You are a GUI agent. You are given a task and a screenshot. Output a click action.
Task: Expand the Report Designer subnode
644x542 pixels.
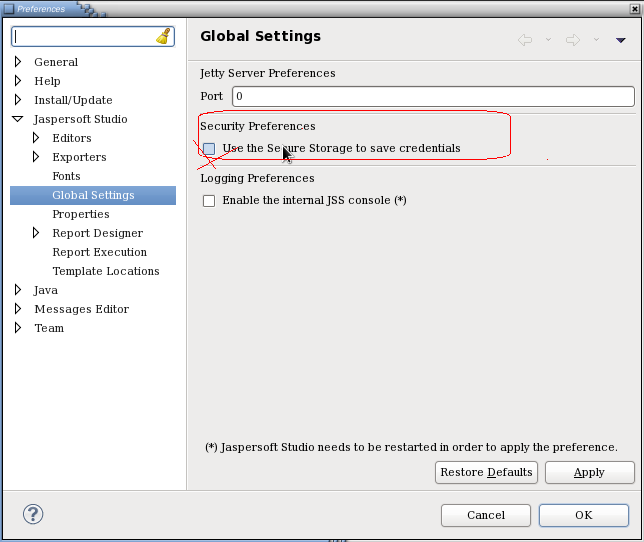coord(36,233)
